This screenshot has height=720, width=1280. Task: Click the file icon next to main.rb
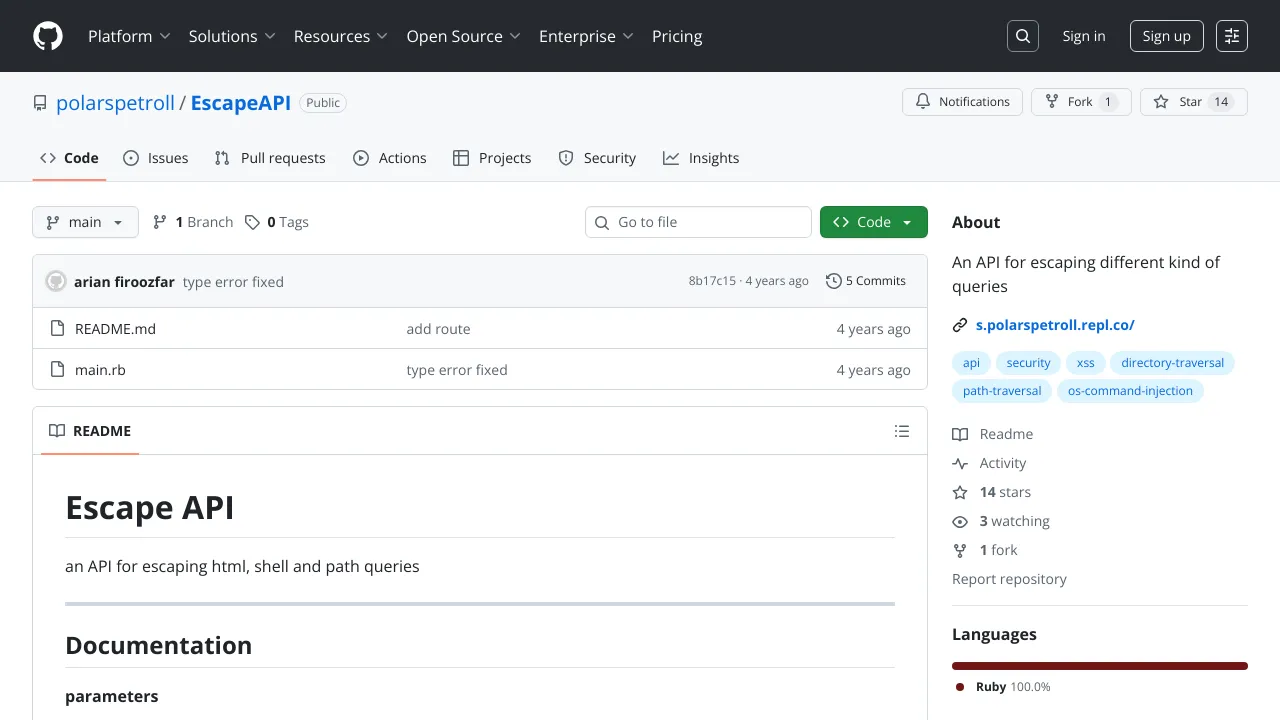point(57,370)
